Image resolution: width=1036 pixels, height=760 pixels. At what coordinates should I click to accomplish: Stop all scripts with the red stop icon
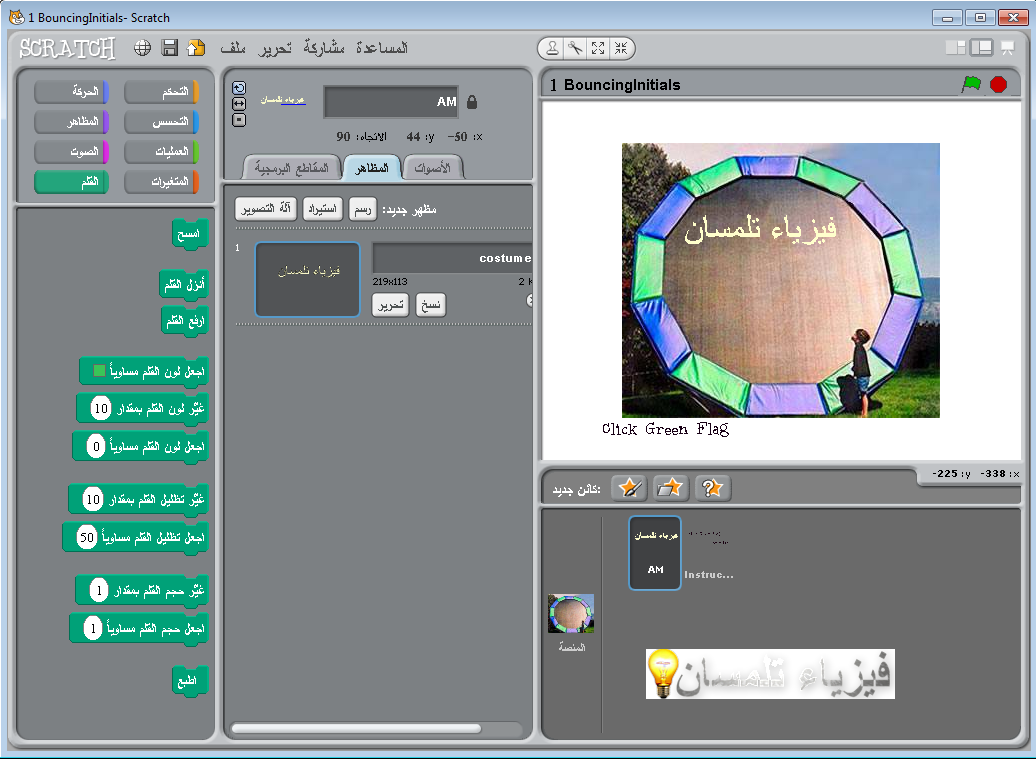pyautogui.click(x=996, y=86)
